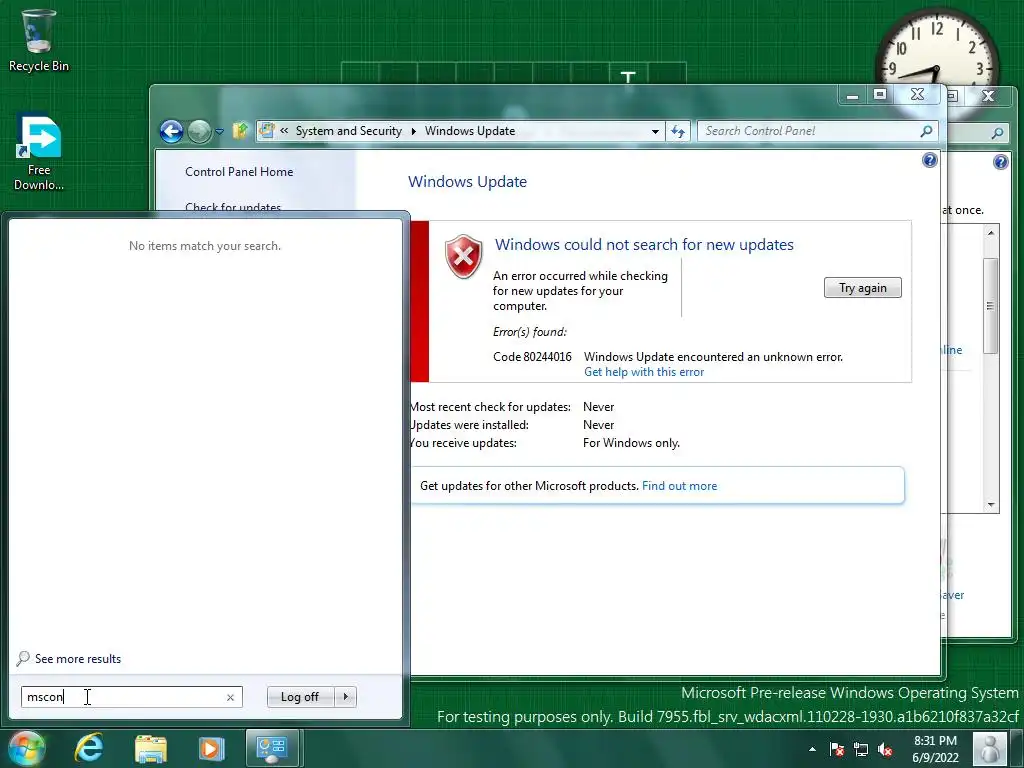Click the red shield error icon

tap(463, 257)
